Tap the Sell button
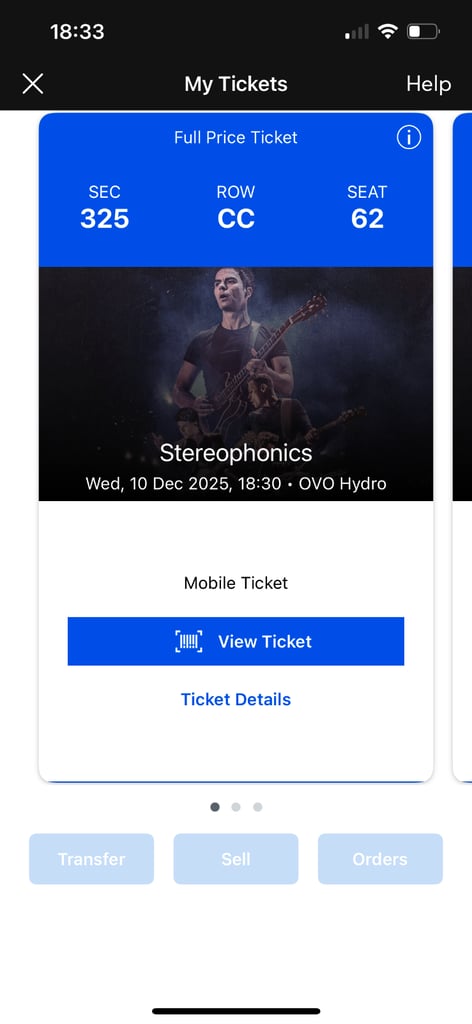 tap(236, 859)
